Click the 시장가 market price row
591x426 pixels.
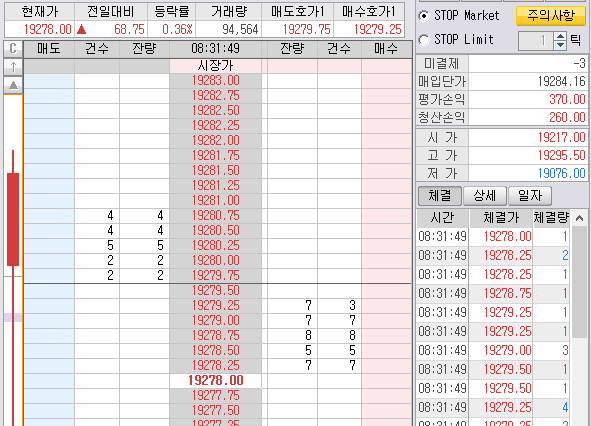[x=215, y=66]
